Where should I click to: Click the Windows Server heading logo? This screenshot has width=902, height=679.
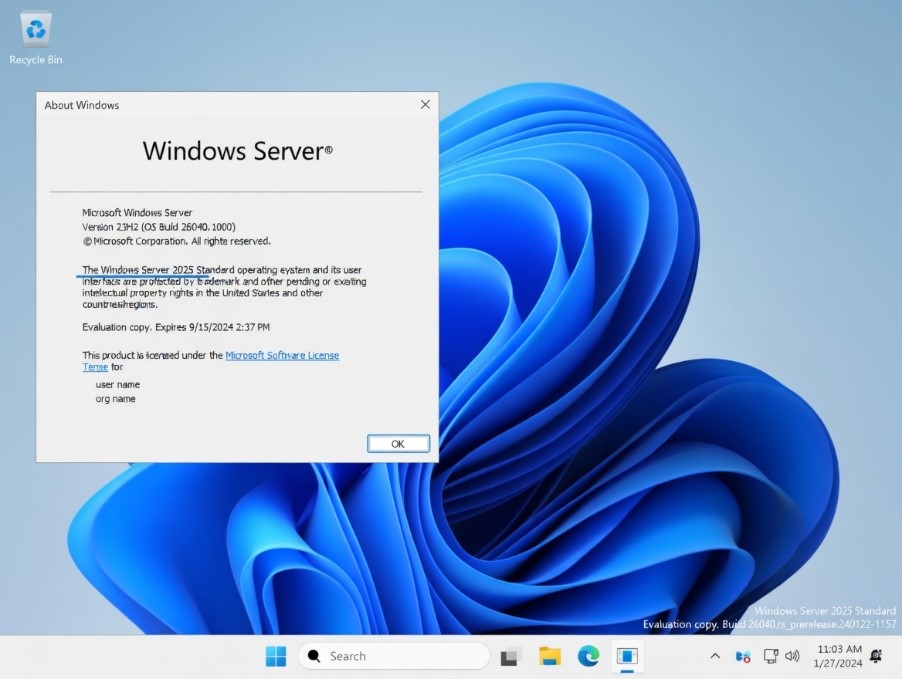pyautogui.click(x=238, y=151)
